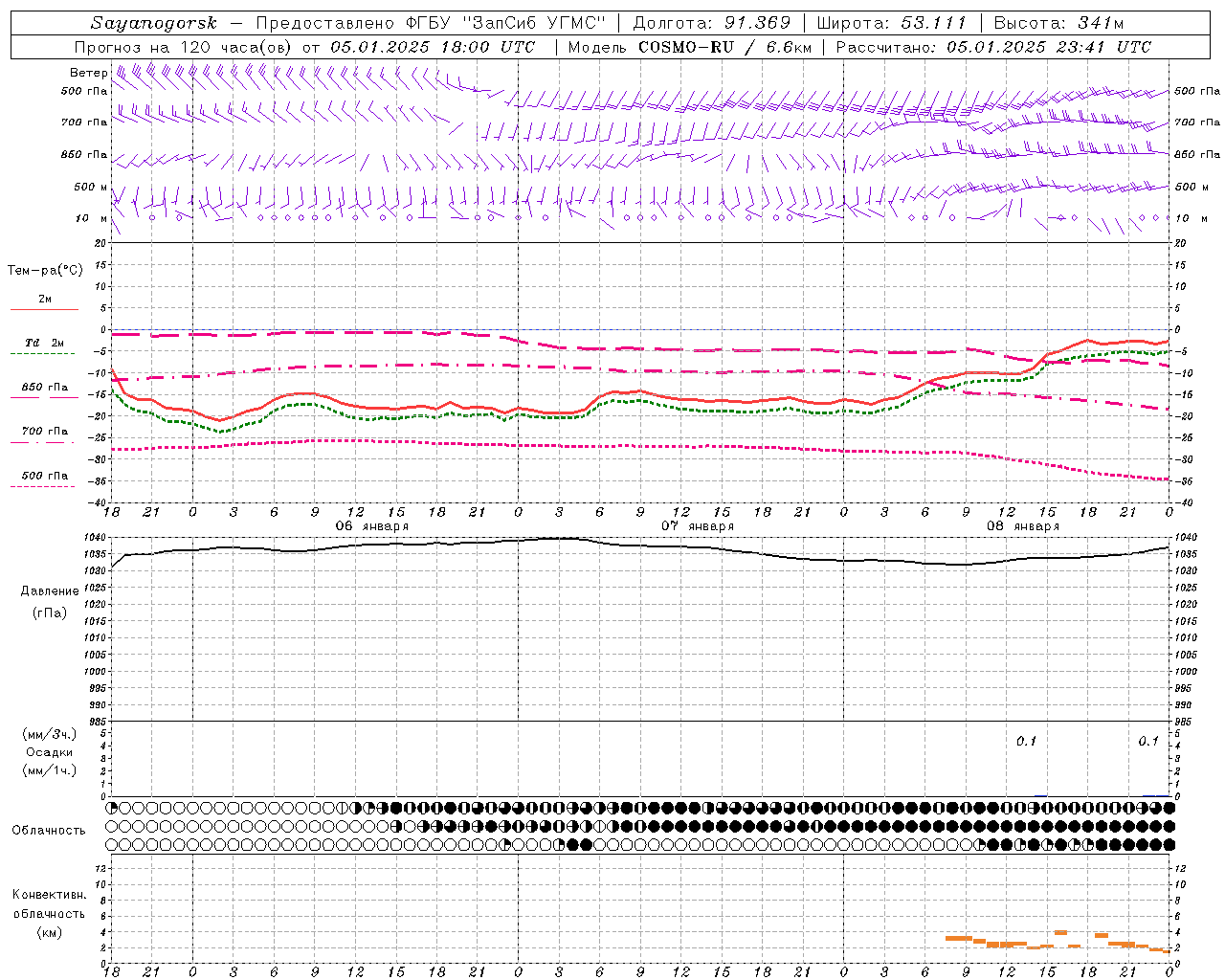
Task: Click the "(мм/3ч.)" precipitation unit label
Action: (50, 734)
